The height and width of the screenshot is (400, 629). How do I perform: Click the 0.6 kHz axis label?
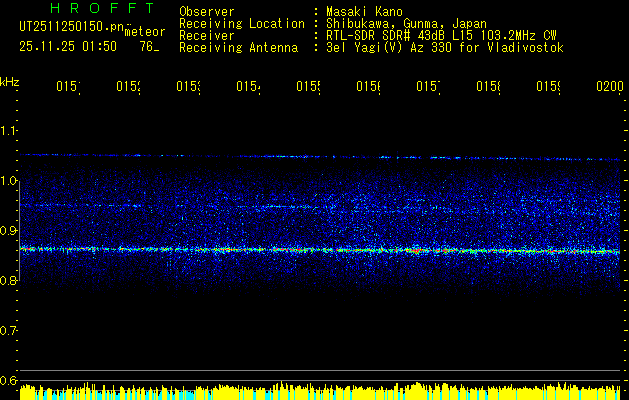click(x=8, y=380)
